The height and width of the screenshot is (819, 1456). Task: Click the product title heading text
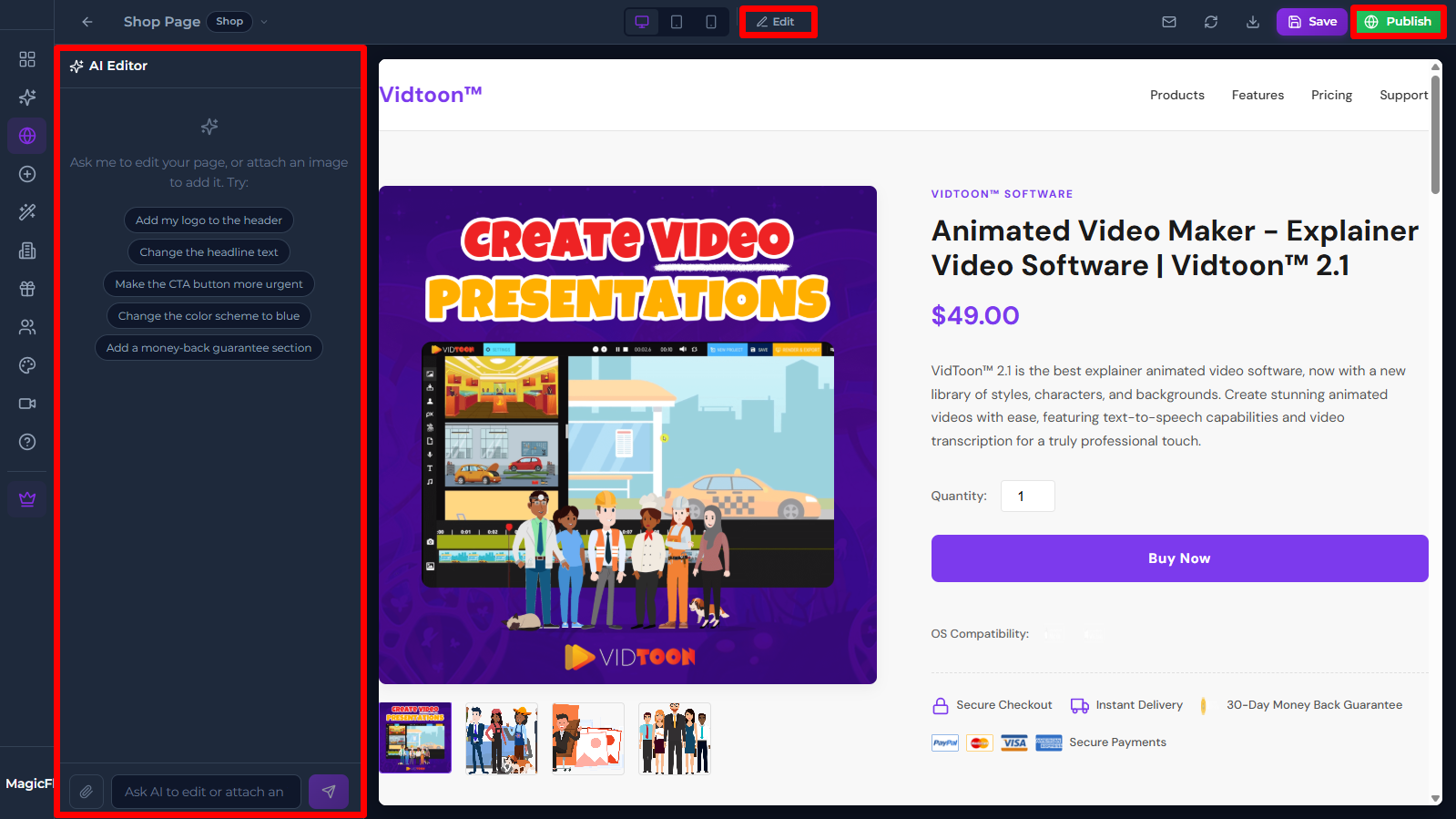pos(1175,248)
